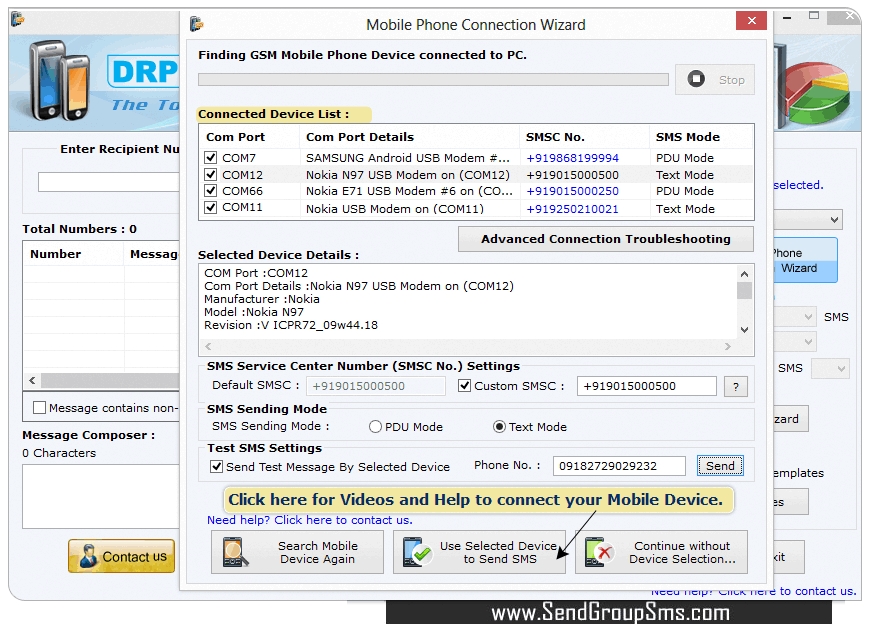
Task: Toggle the COM12 device checkbox
Action: (210, 175)
